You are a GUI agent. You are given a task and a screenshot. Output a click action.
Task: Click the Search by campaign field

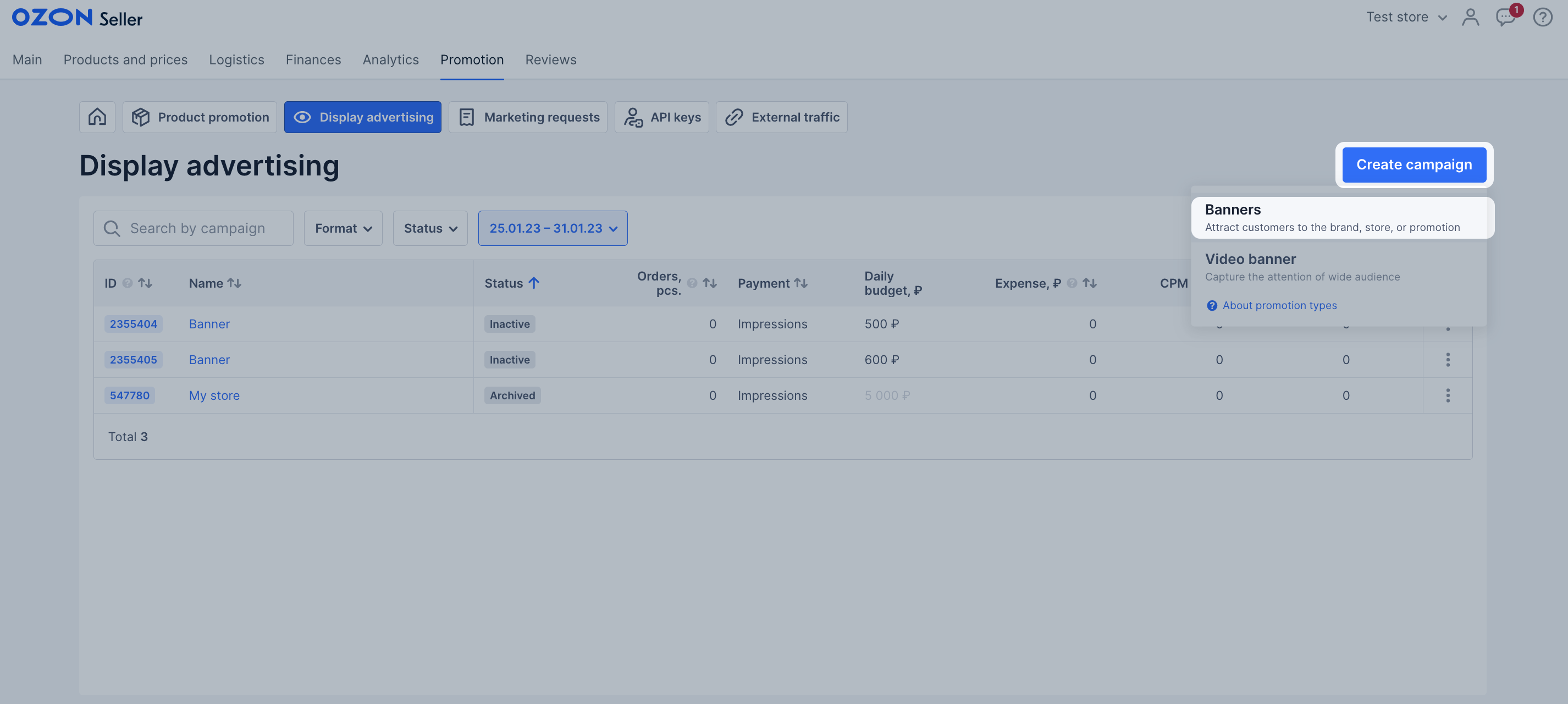[197, 228]
